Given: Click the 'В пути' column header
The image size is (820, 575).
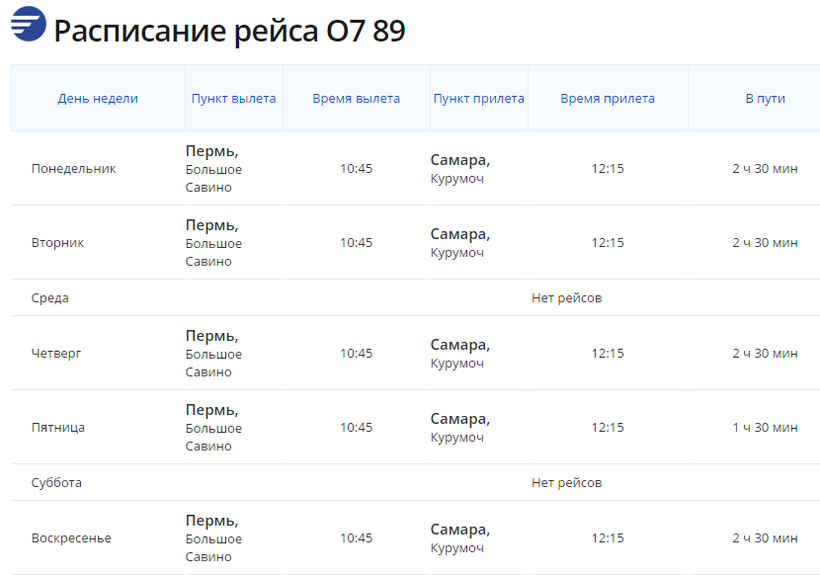Looking at the screenshot, I should (x=765, y=98).
